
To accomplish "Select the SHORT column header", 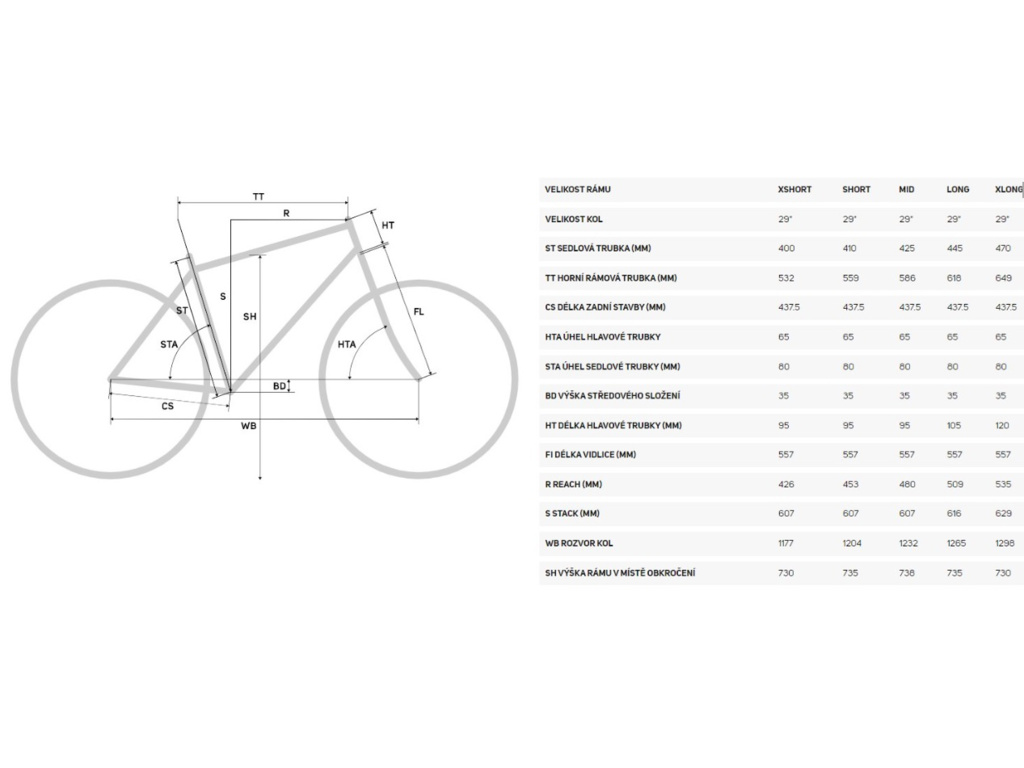I will pyautogui.click(x=856, y=189).
